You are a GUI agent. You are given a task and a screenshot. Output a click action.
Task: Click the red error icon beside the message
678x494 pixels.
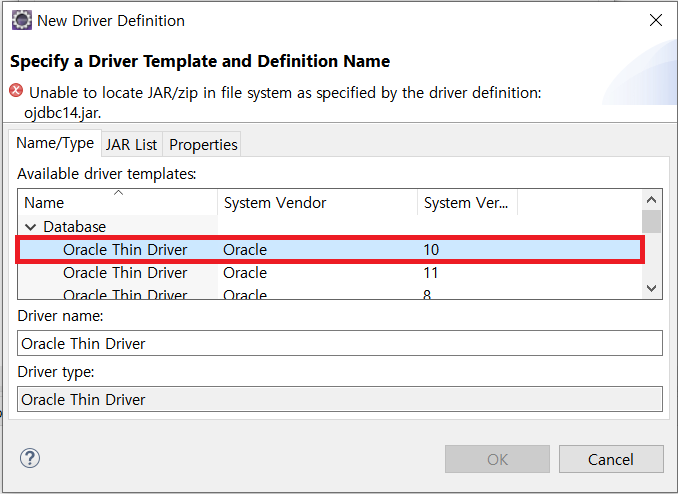[16, 91]
